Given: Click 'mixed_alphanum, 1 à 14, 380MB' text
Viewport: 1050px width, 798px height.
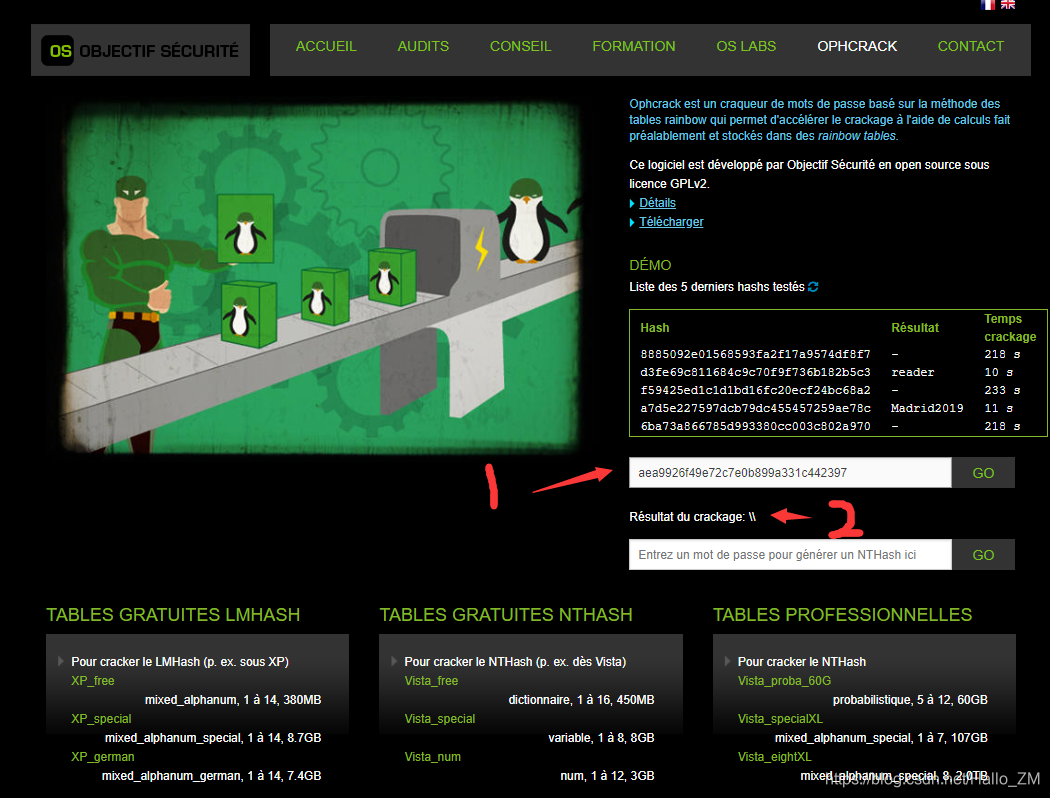Looking at the screenshot, I should coord(233,700).
